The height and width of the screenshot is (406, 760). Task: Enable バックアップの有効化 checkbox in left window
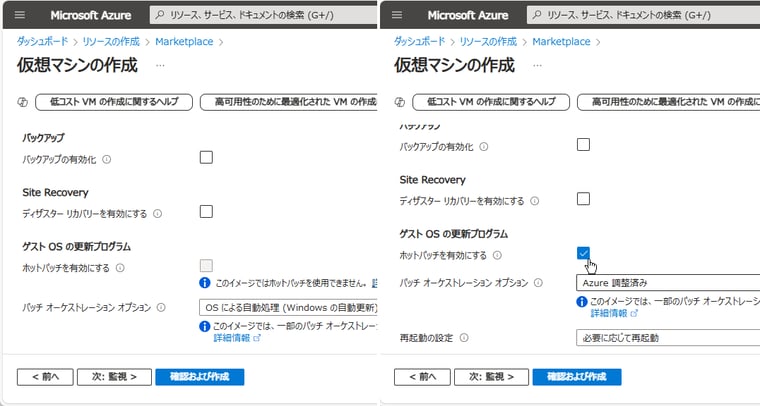(206, 157)
